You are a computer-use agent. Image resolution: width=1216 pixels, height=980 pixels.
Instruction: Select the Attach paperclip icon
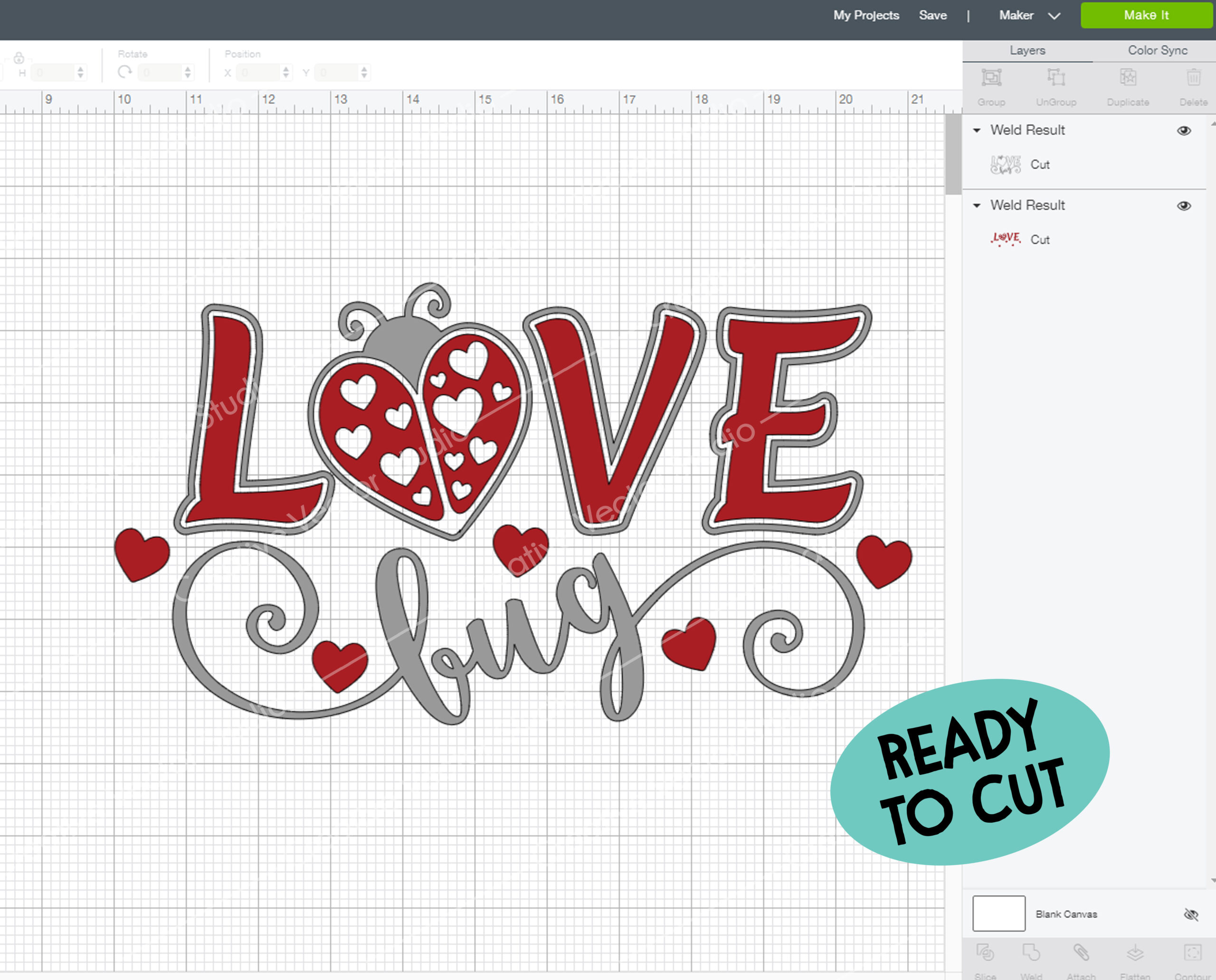(1081, 953)
